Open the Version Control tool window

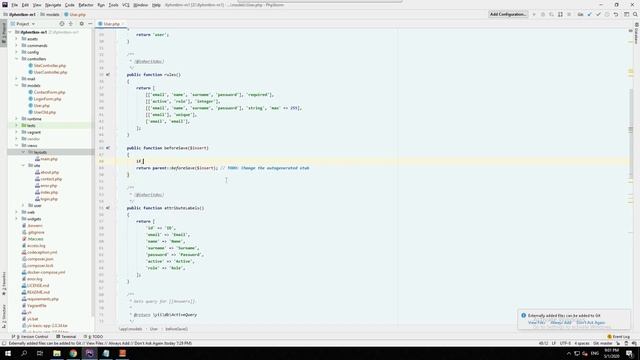[30, 337]
